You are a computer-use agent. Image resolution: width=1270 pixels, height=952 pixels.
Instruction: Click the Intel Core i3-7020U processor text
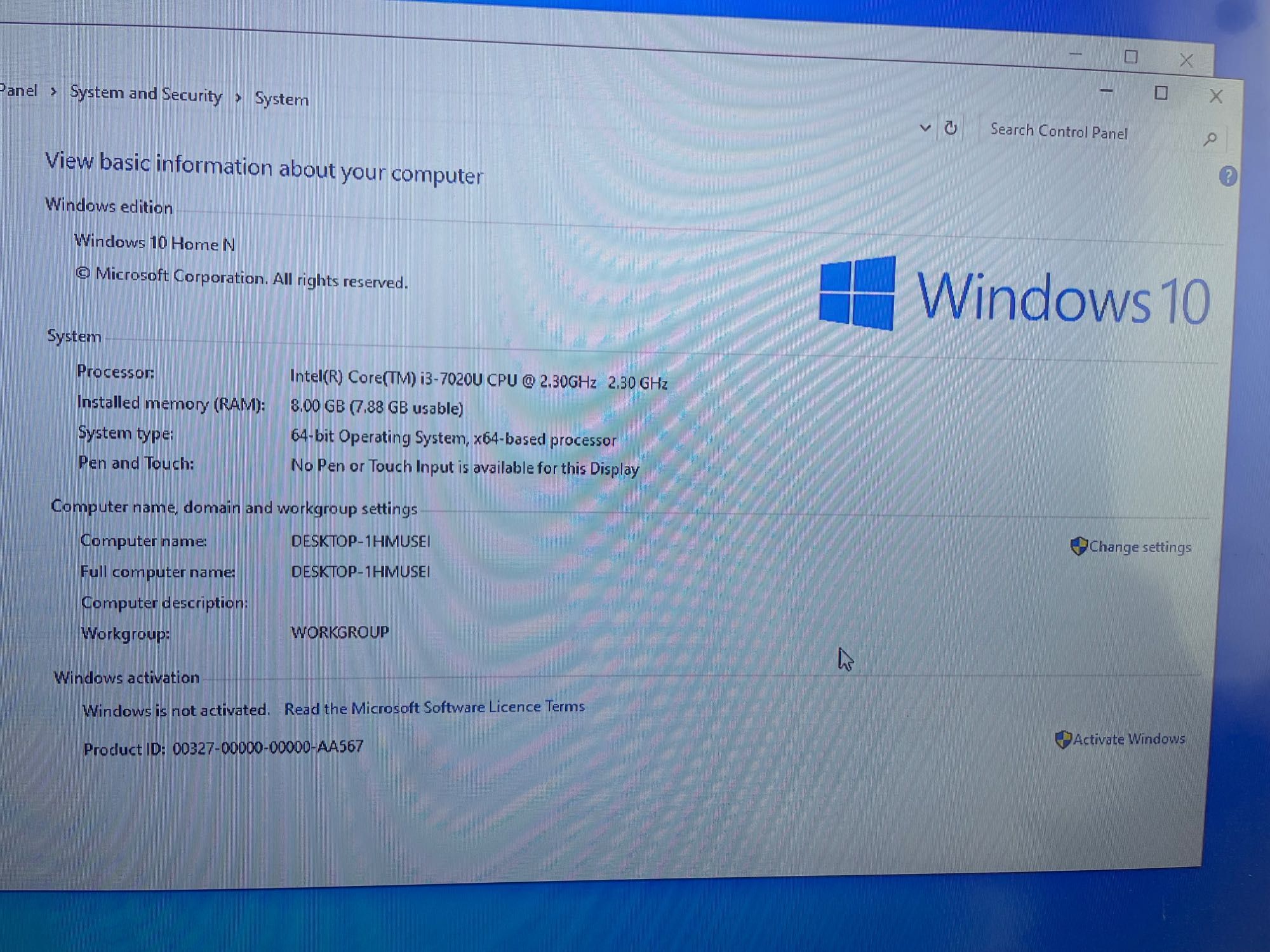point(479,379)
